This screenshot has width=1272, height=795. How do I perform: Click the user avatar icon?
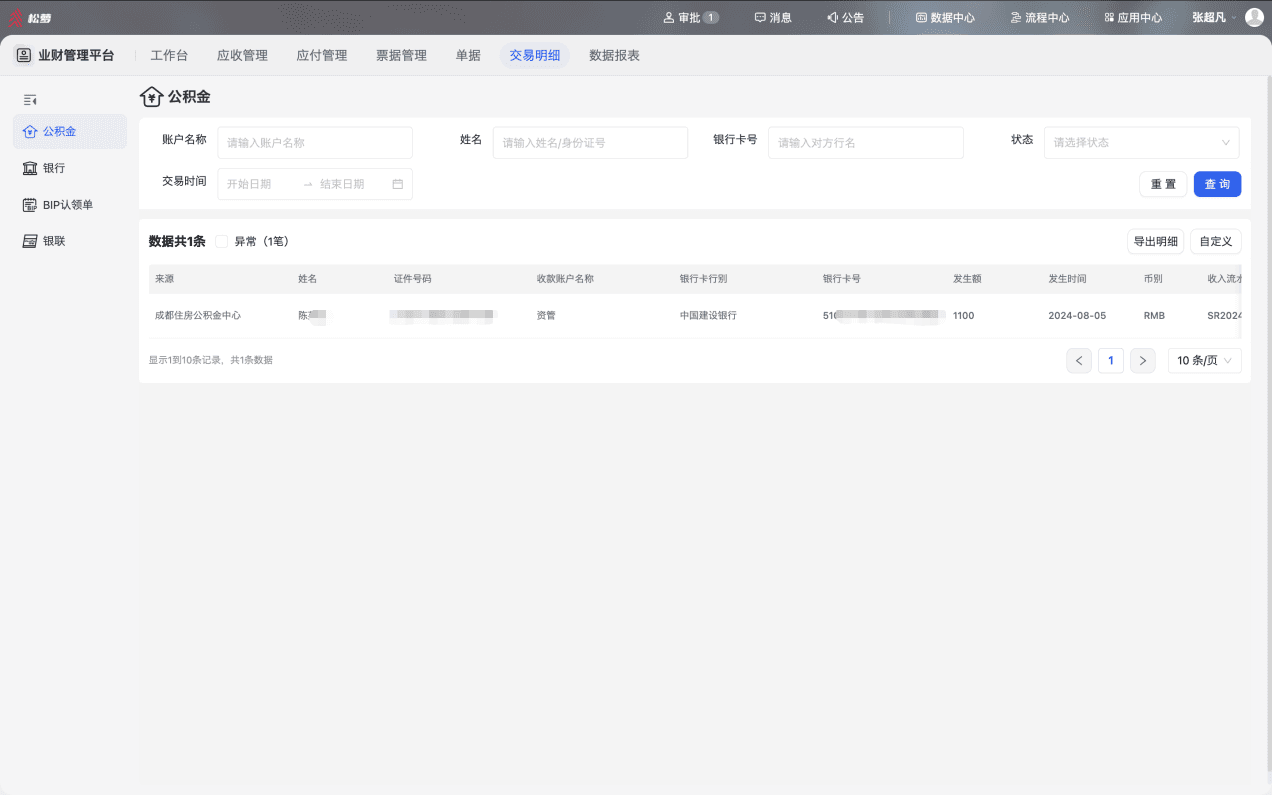[x=1254, y=17]
